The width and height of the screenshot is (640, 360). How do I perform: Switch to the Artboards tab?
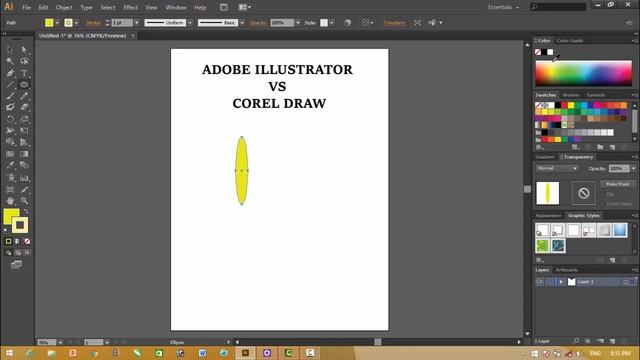(x=567, y=270)
